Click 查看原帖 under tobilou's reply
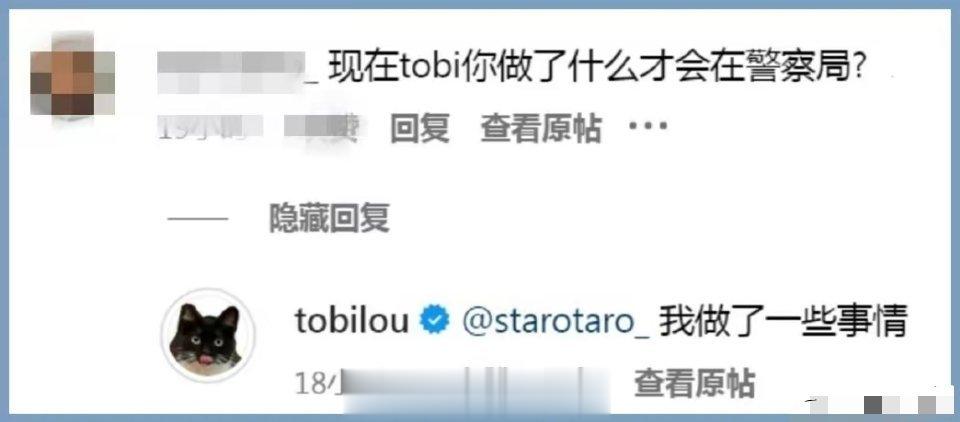 [x=694, y=383]
